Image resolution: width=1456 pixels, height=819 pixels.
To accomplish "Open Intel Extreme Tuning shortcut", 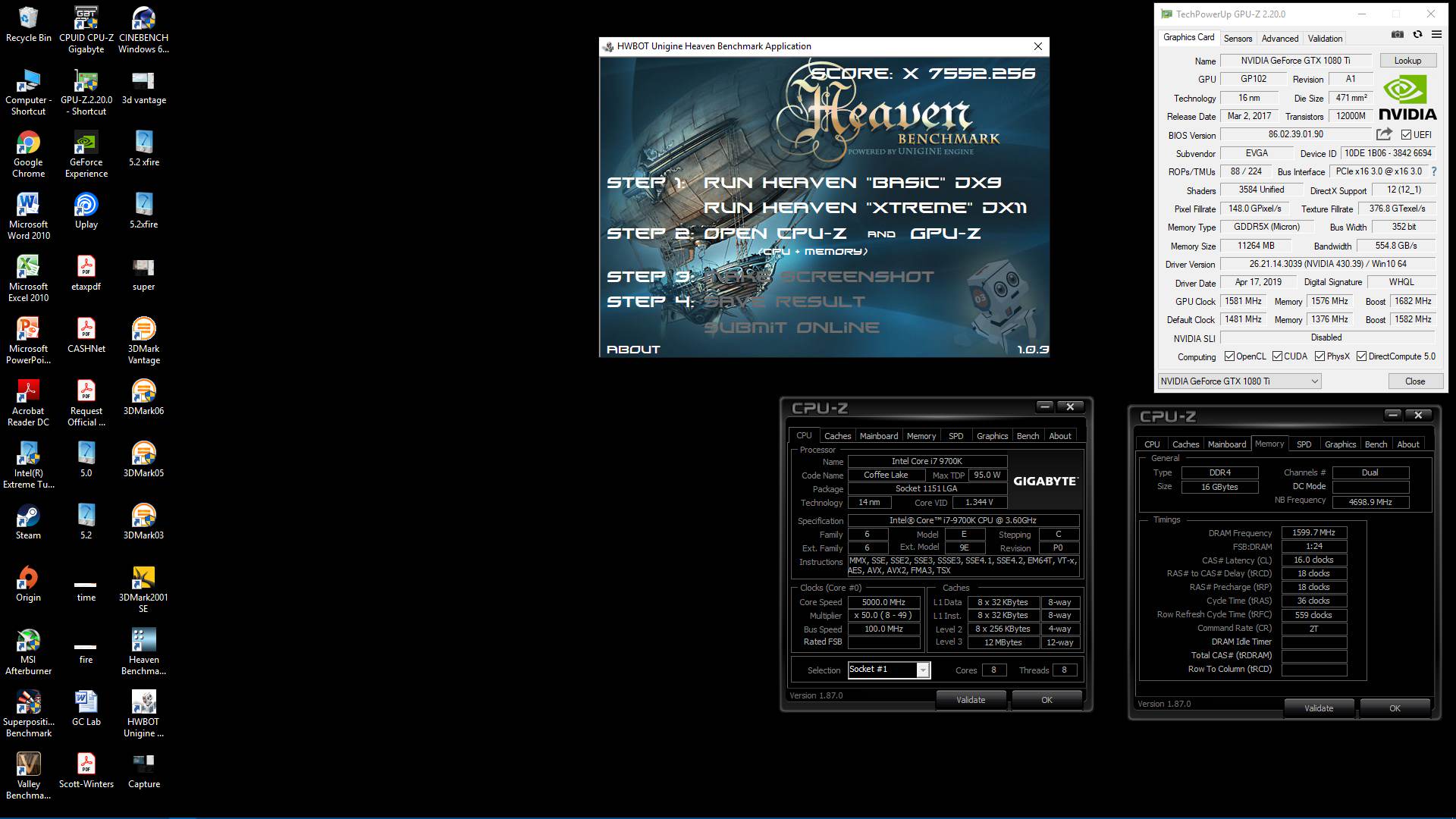I will [x=28, y=466].
